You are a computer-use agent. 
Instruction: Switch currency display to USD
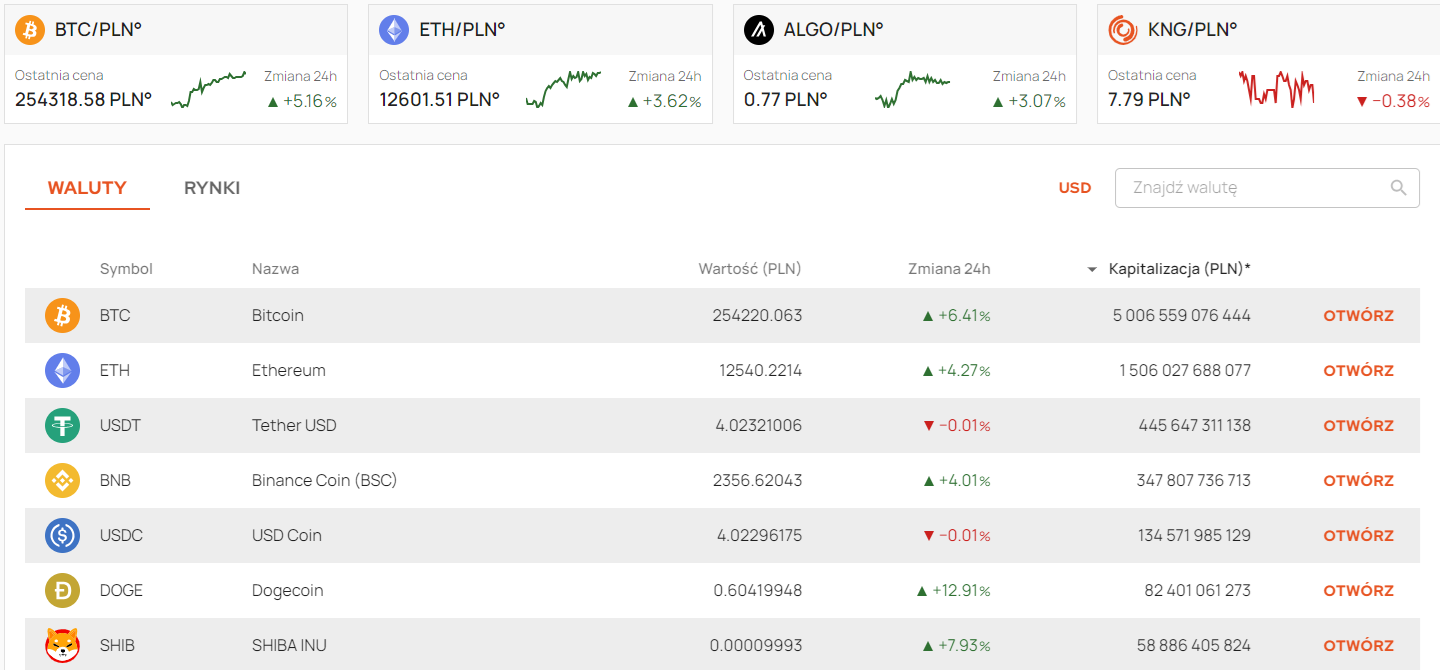(x=1075, y=188)
